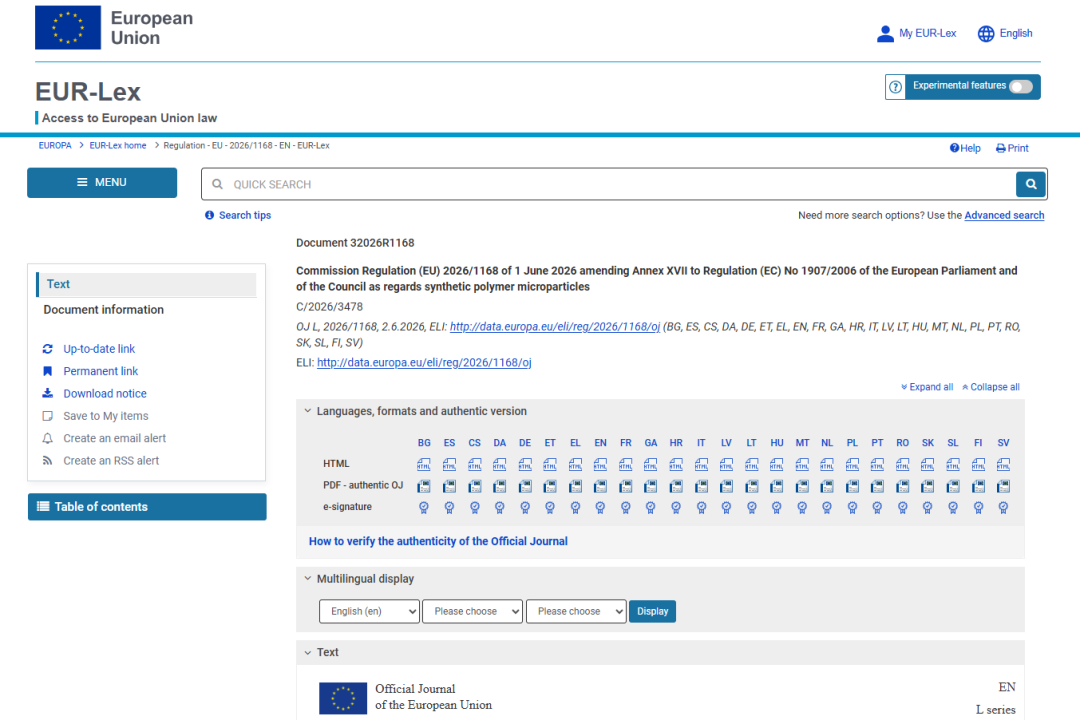This screenshot has width=1080, height=720.
Task: Open the English (en) language dropdown
Action: (x=369, y=611)
